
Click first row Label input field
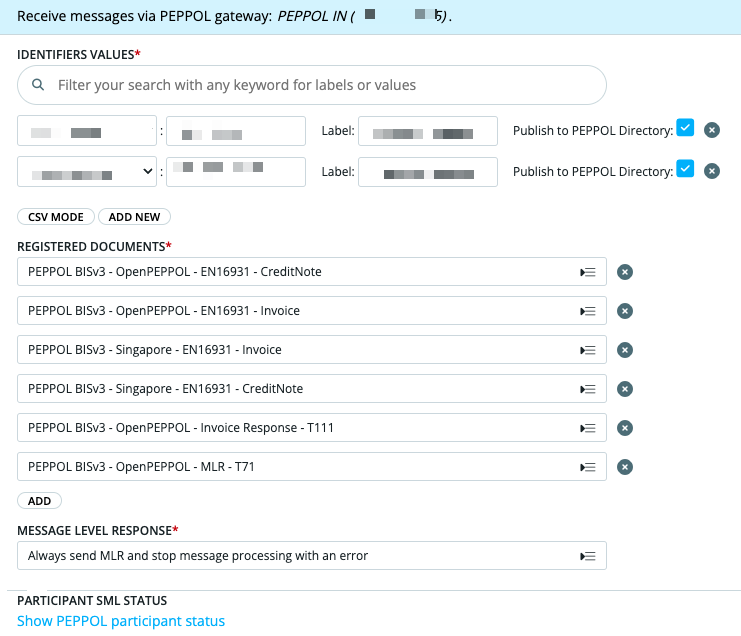tap(428, 131)
